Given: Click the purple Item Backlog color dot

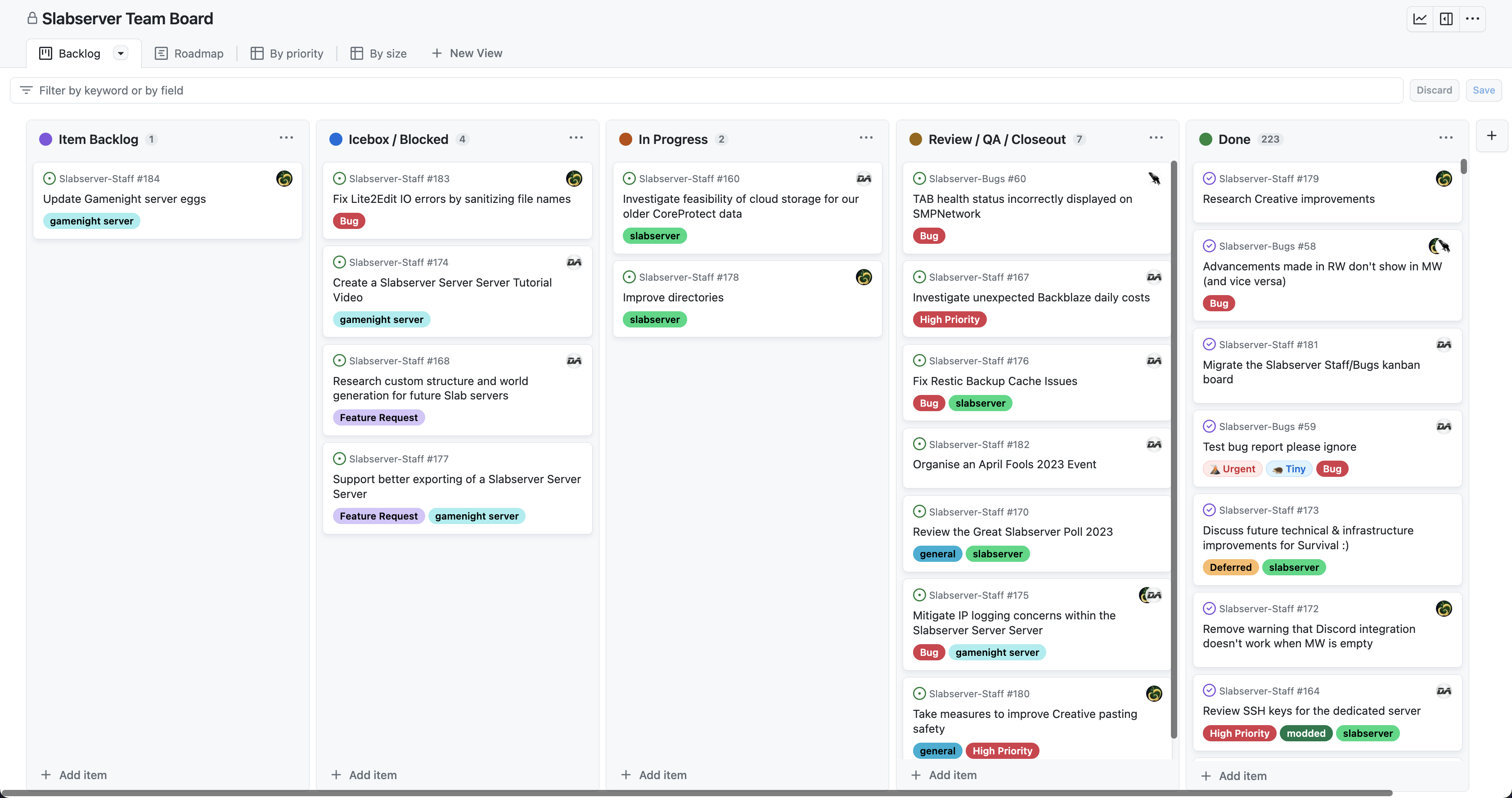Looking at the screenshot, I should 46,139.
